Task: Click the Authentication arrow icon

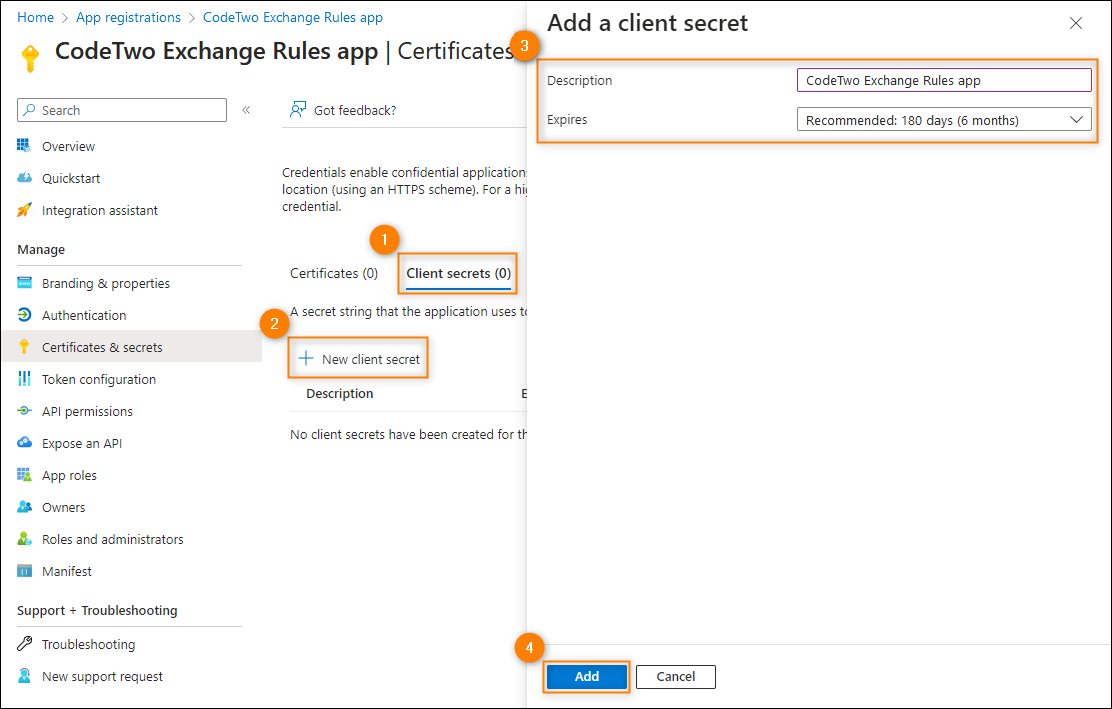Action: (x=24, y=315)
